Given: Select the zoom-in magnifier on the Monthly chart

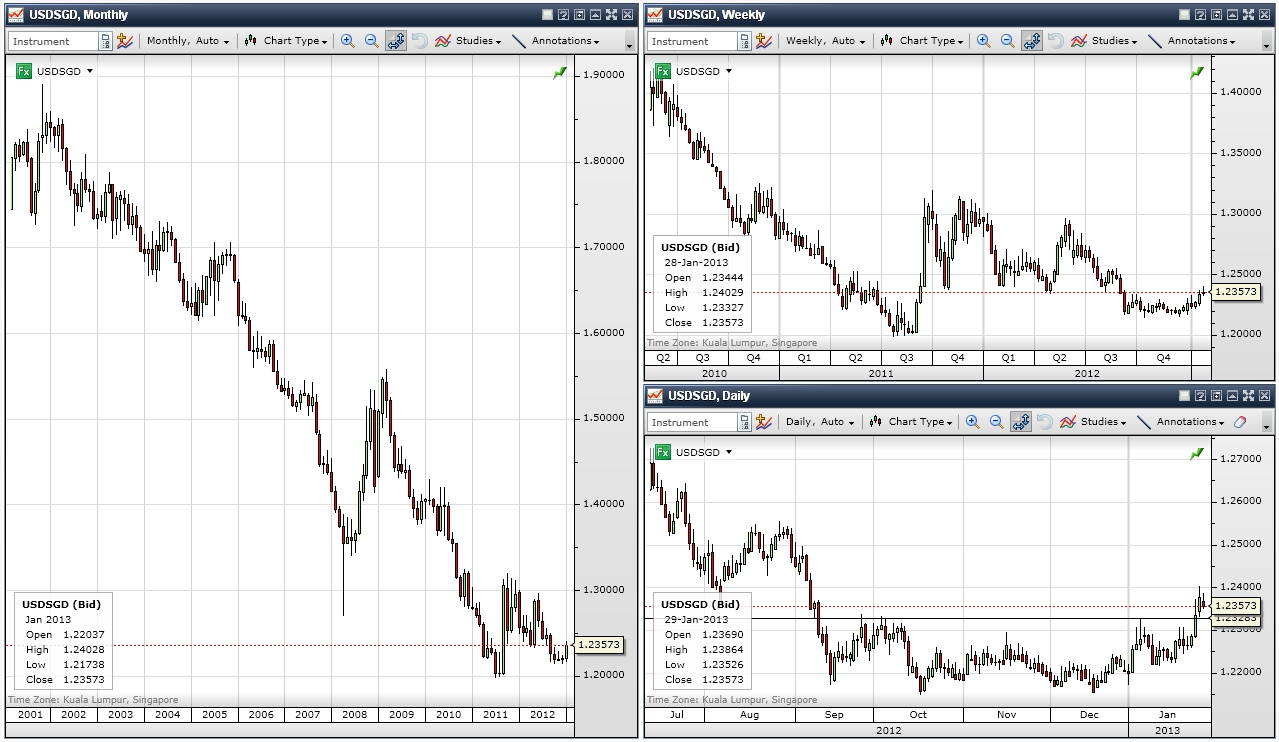Looking at the screenshot, I should pos(347,41).
